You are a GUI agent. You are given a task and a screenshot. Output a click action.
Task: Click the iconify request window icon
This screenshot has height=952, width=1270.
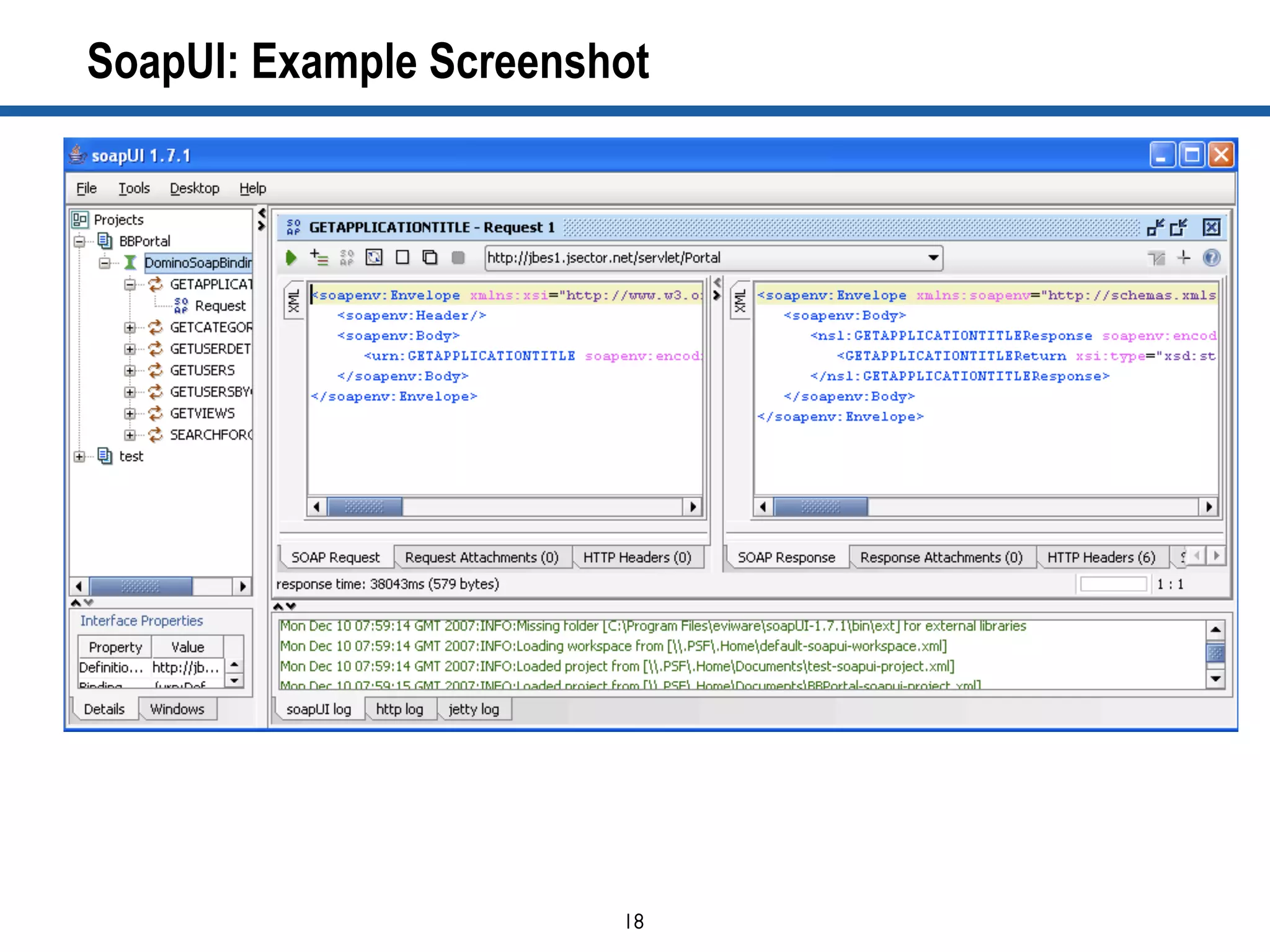(x=1156, y=227)
